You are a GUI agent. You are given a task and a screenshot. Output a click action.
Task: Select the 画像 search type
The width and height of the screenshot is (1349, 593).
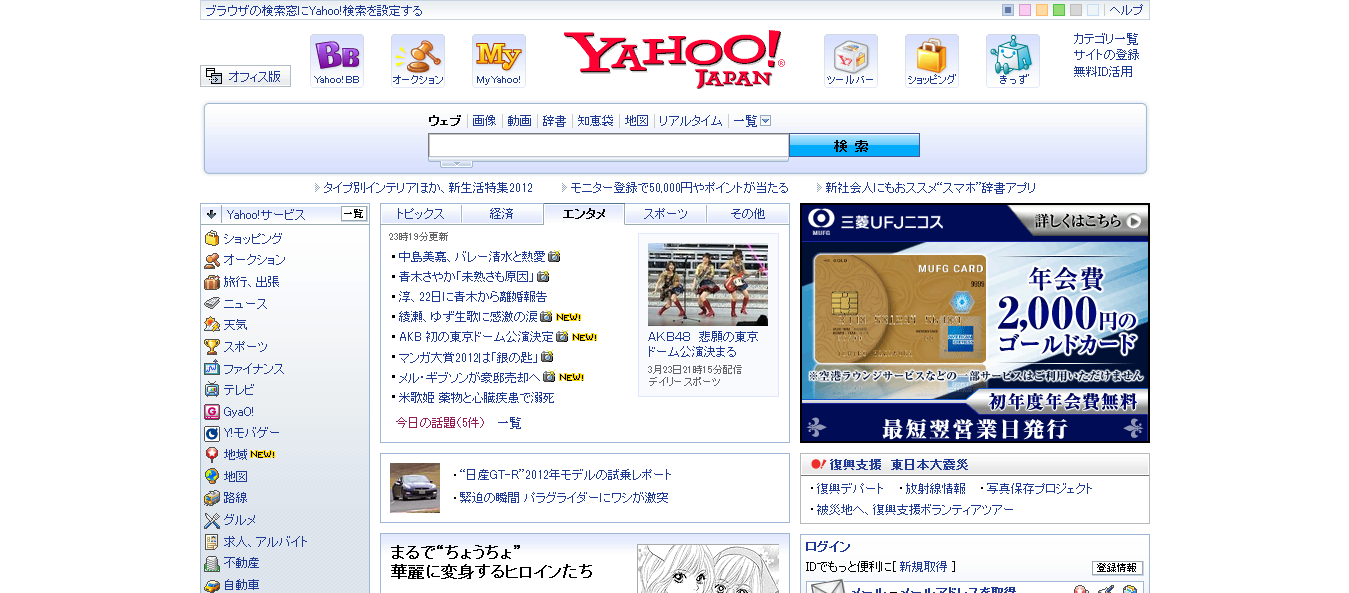click(x=484, y=121)
